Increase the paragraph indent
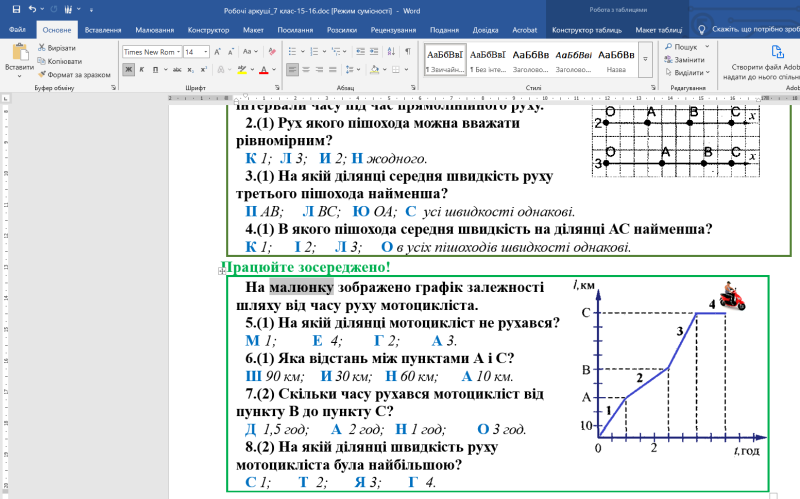Image resolution: width=800 pixels, height=499 pixels. click(x=374, y=52)
